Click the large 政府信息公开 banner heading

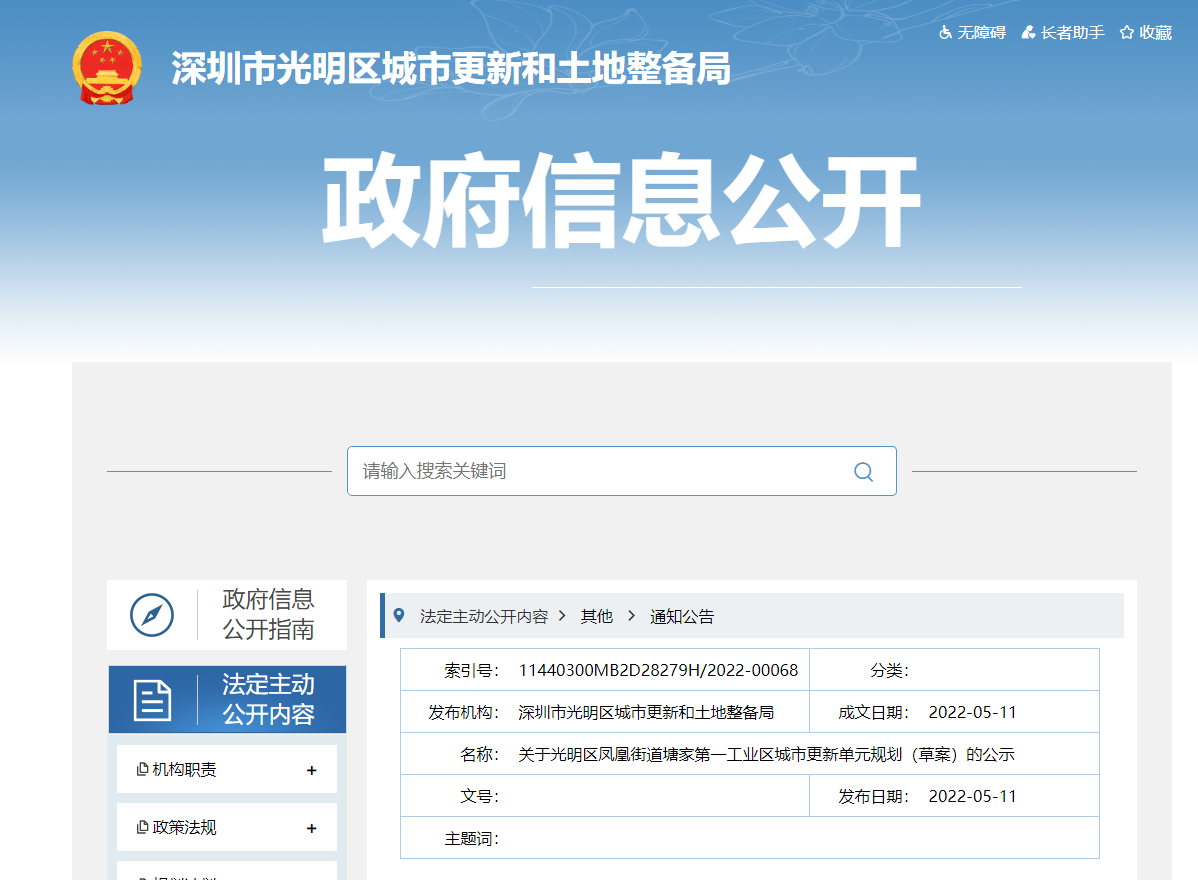click(x=620, y=200)
